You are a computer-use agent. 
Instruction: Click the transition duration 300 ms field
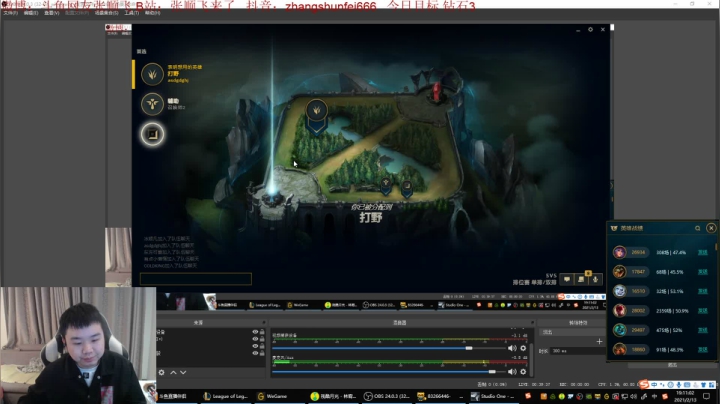click(x=578, y=351)
